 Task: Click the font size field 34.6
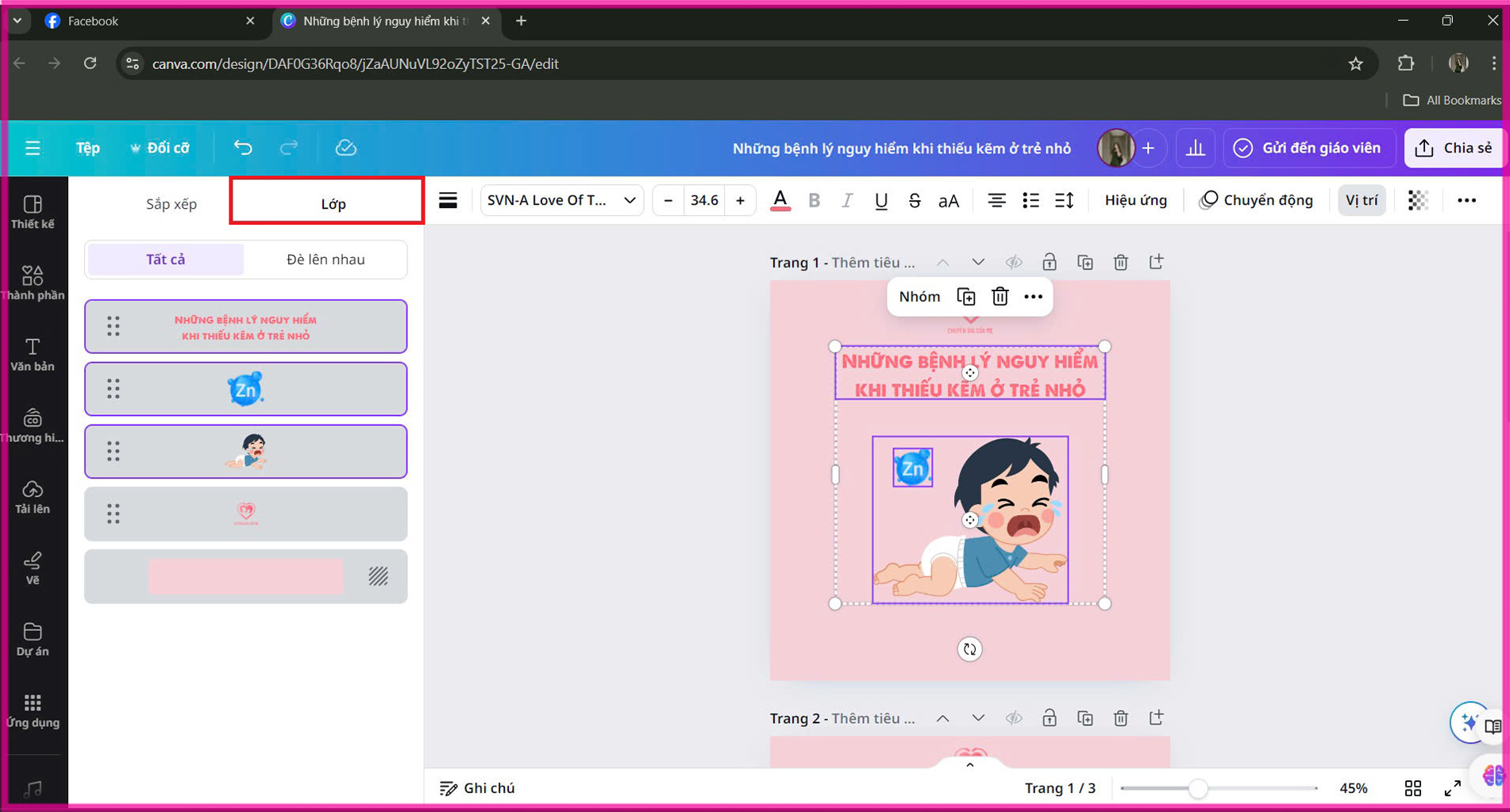[704, 201]
